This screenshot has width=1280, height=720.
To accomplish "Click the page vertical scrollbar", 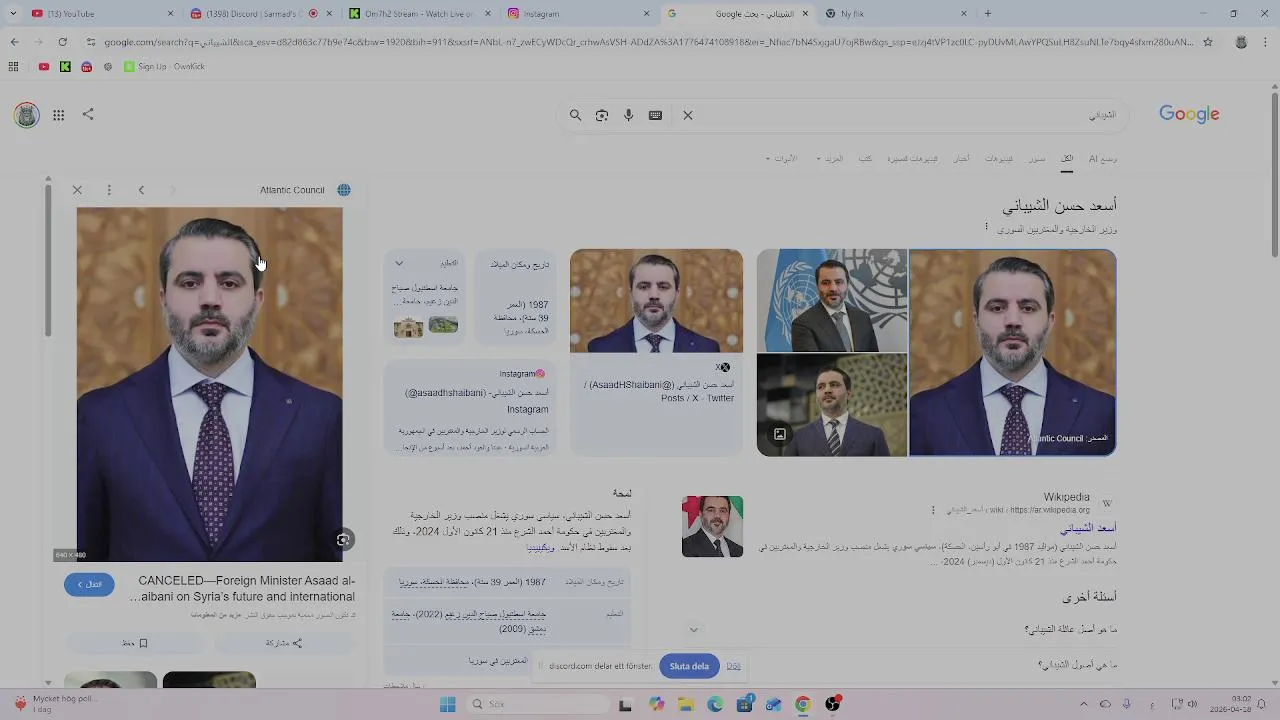I will point(1274,175).
